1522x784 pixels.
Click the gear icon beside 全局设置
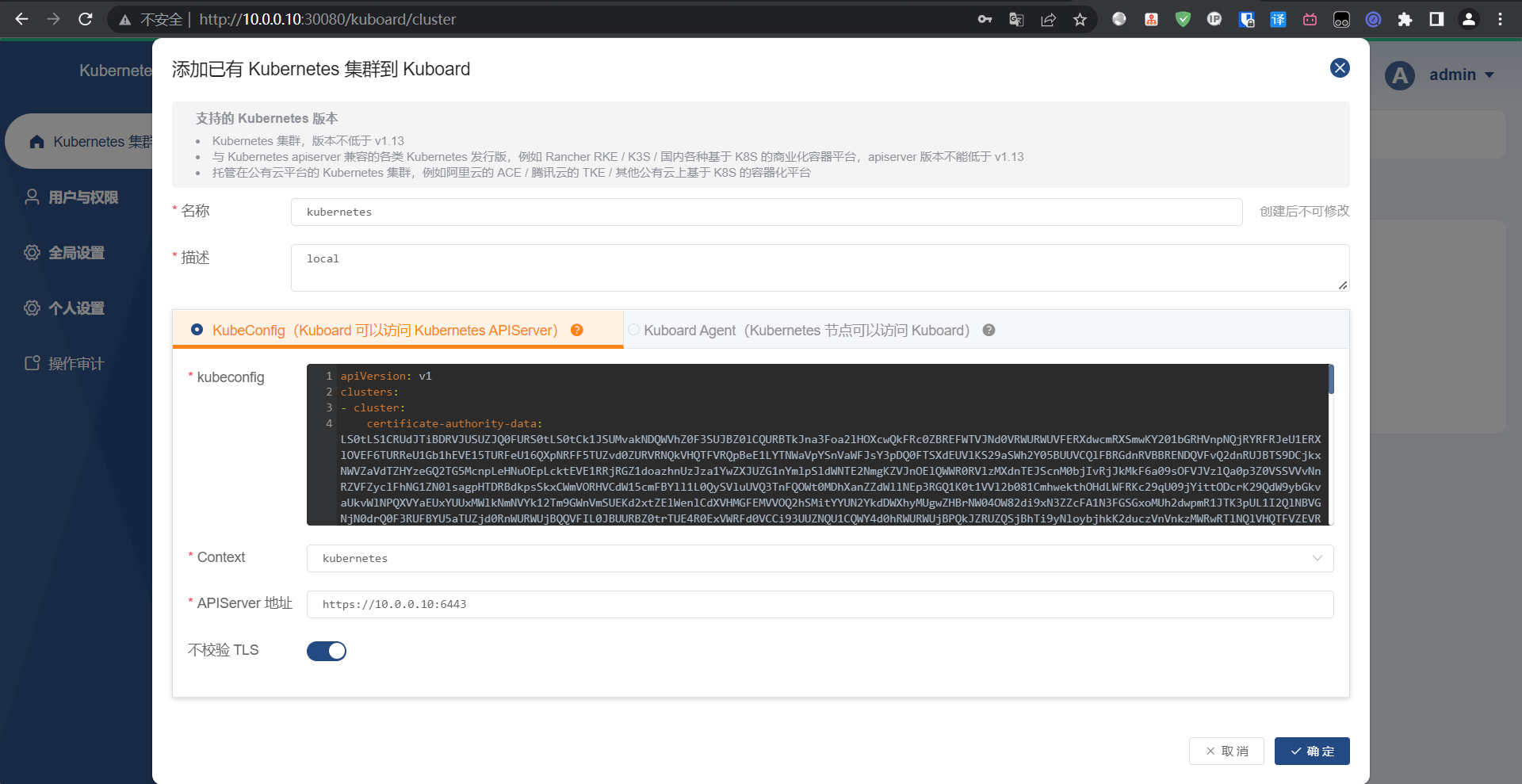(32, 252)
